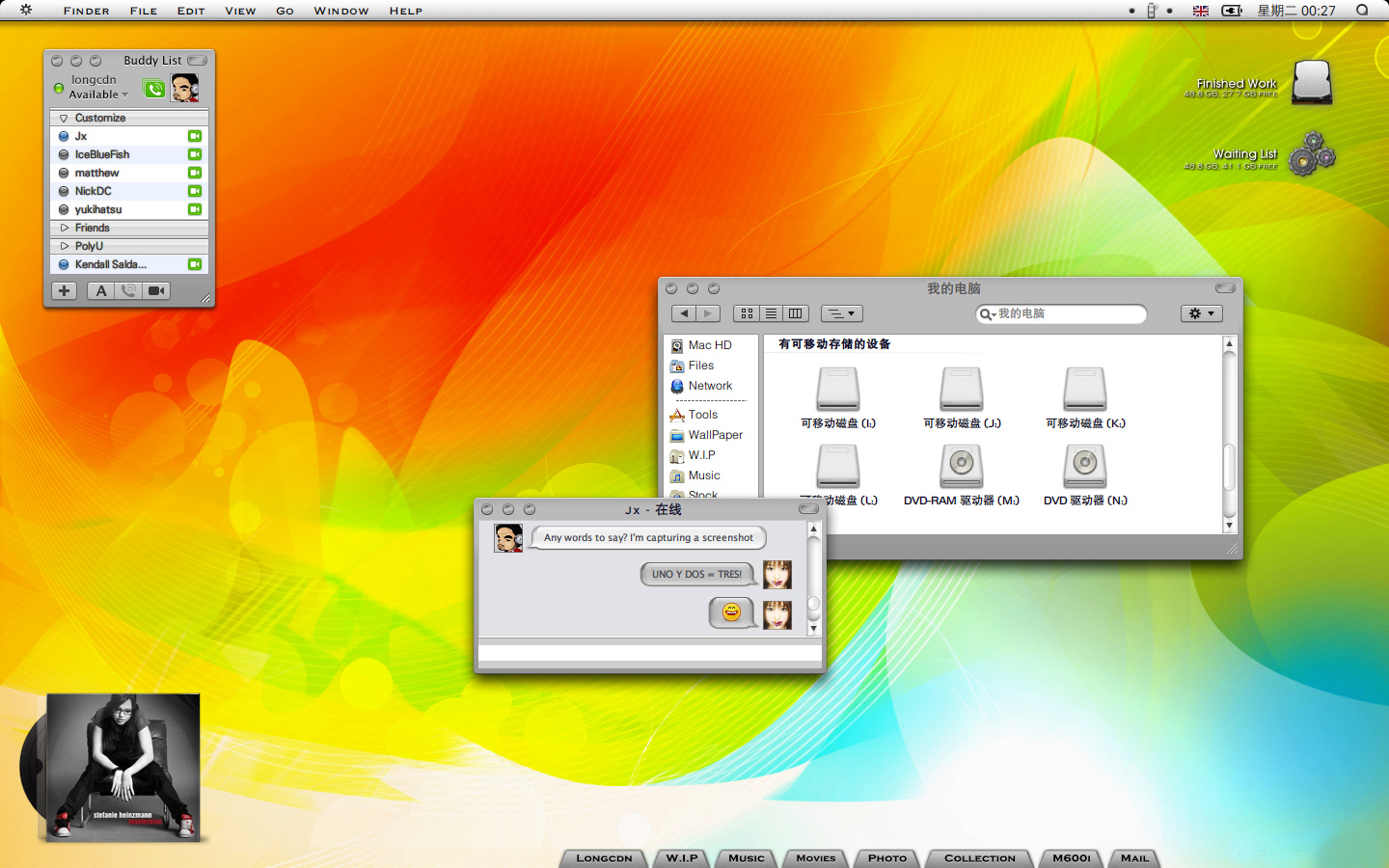
Task: Switch to column view in 我的电脑
Action: tap(796, 313)
